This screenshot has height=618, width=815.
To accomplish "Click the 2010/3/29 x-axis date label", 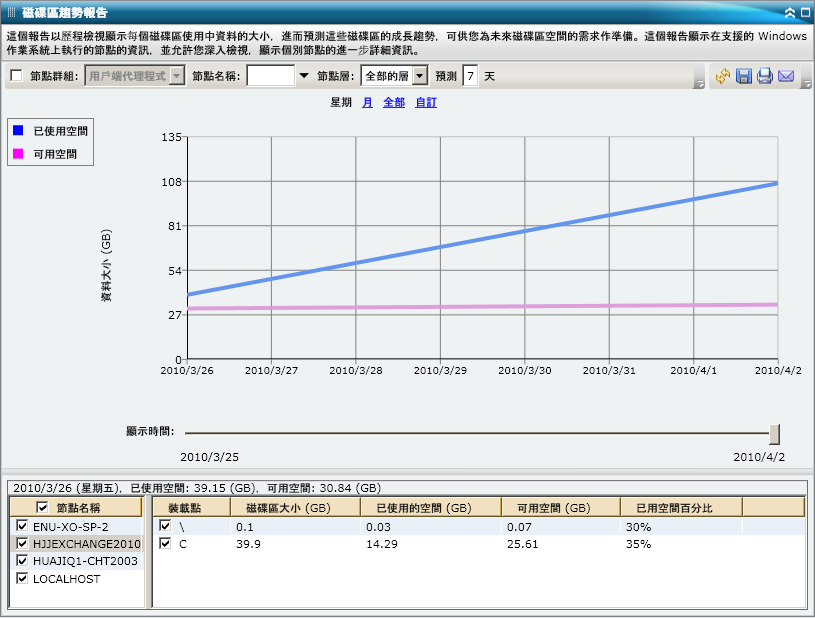I will point(440,371).
